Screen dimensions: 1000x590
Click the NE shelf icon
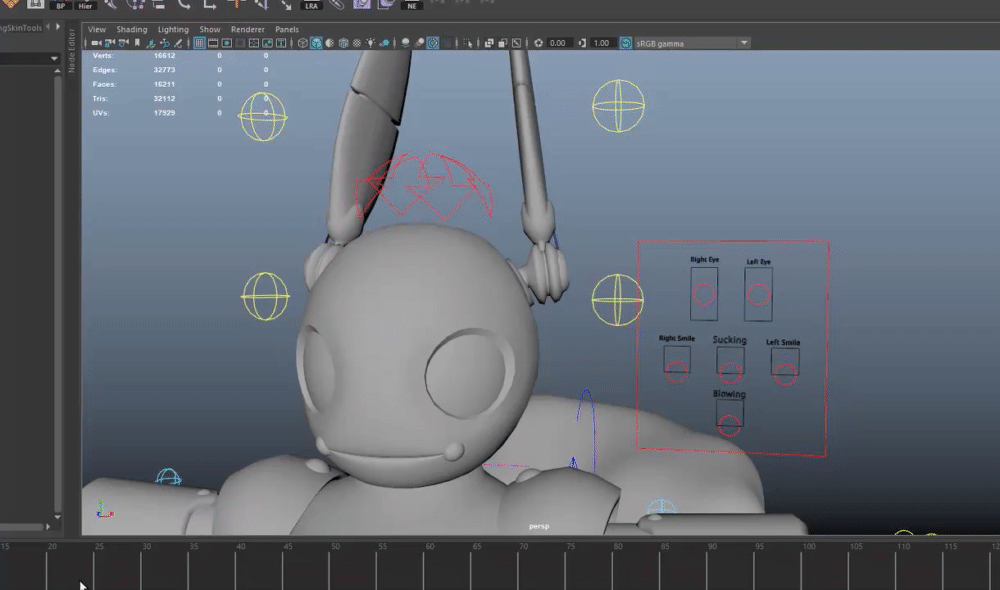(411, 5)
